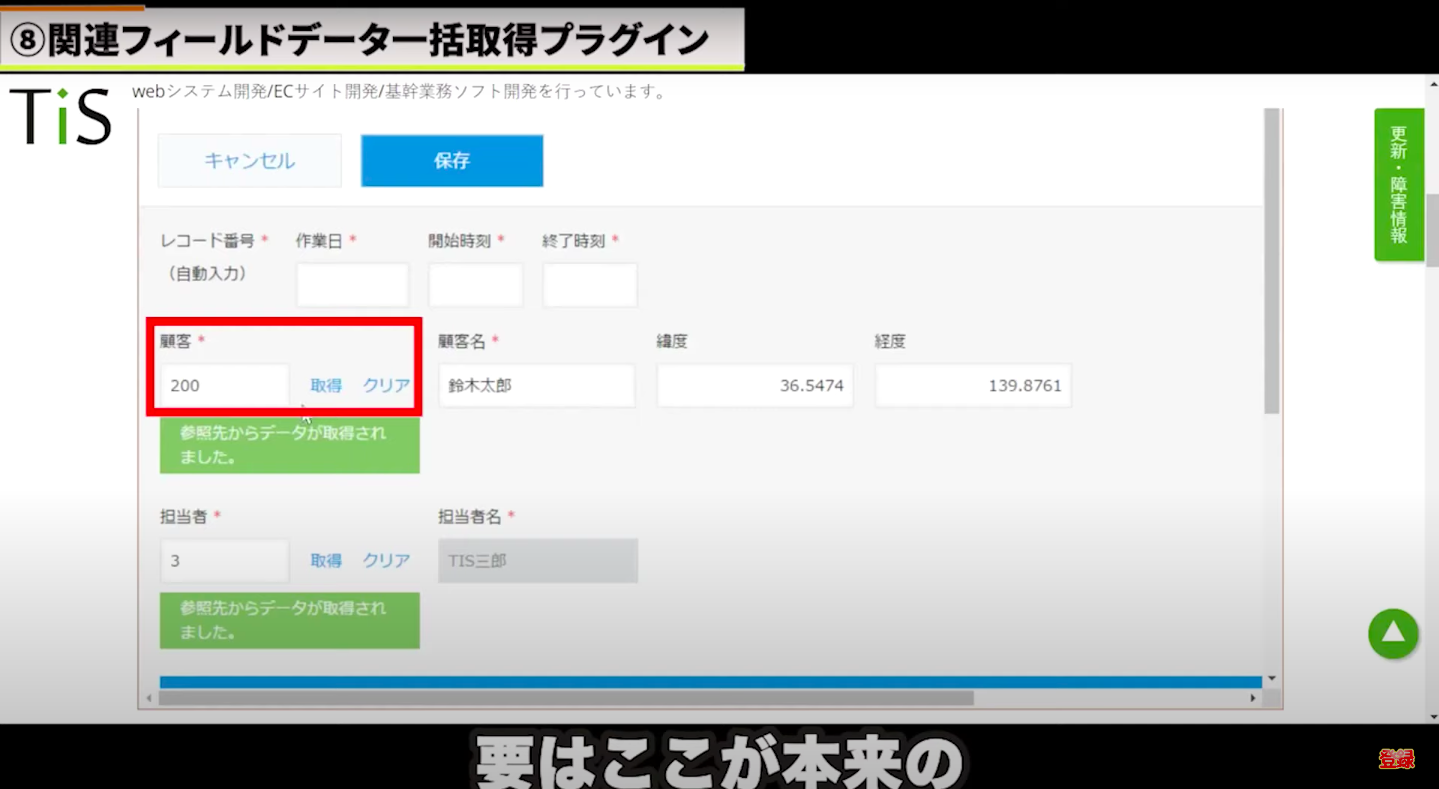This screenshot has width=1439, height=789.
Task: Click the 顧客名 field showing 鈴木太郎
Action: pyautogui.click(x=536, y=386)
